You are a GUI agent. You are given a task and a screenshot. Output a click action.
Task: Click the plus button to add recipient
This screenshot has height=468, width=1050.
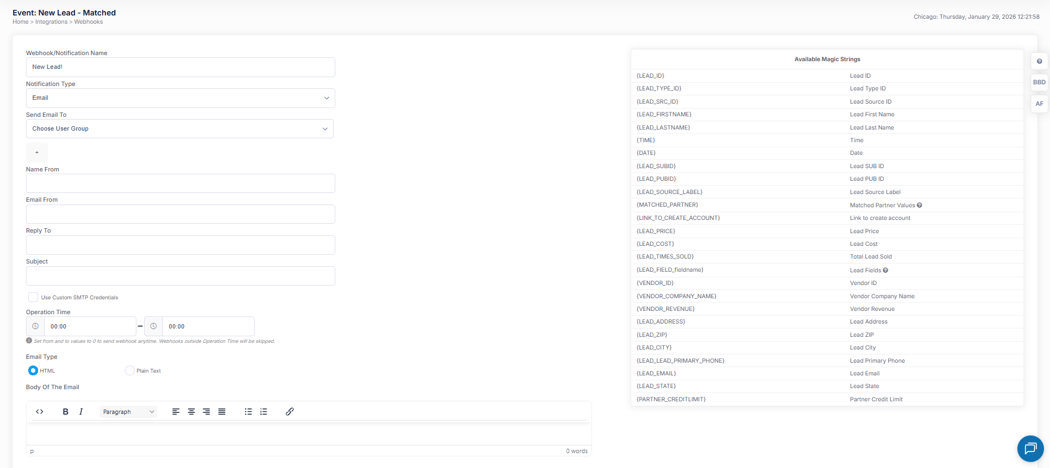[x=37, y=153]
